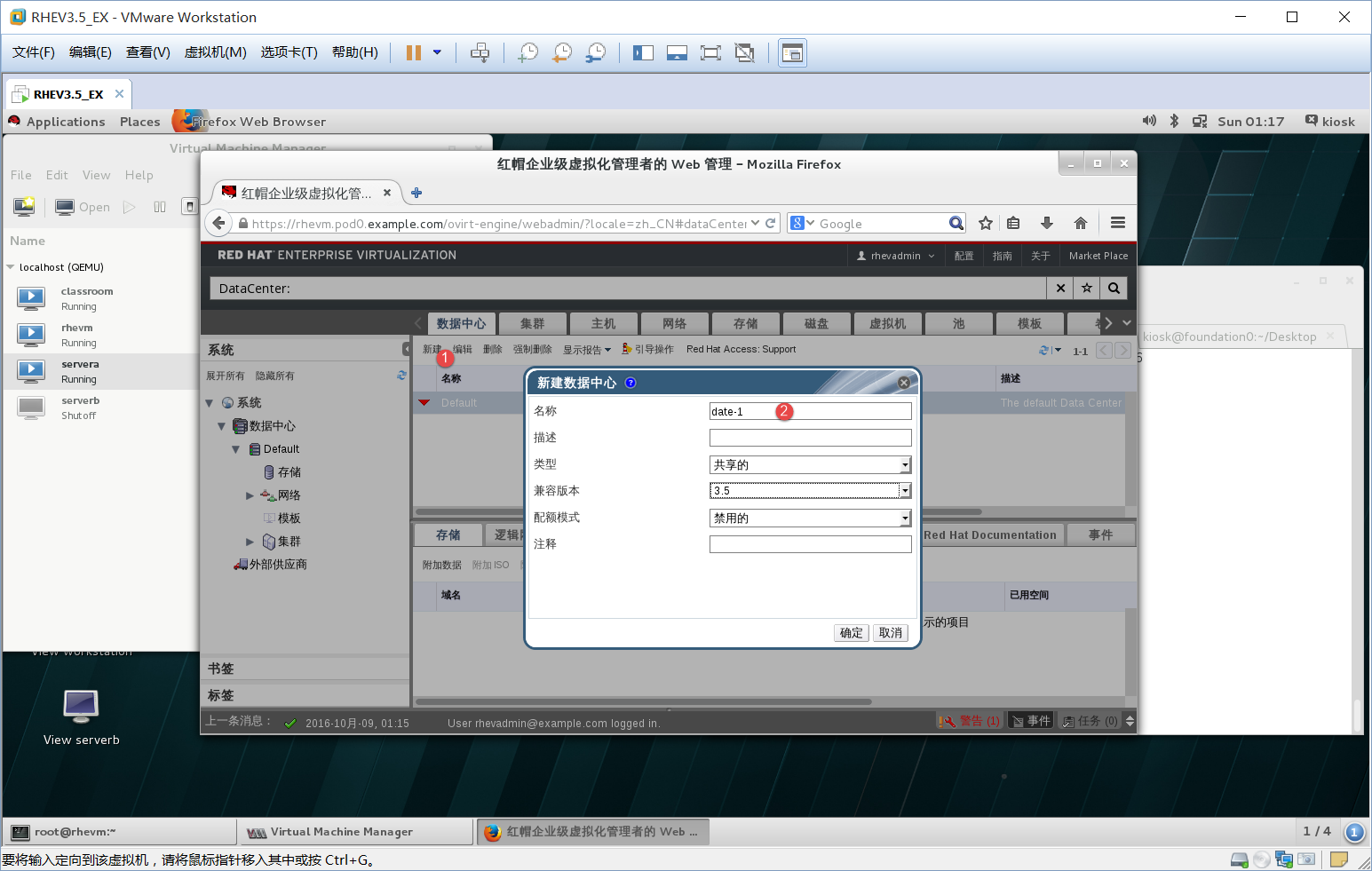
Task: Click 展开所有 in system panel
Action: point(226,376)
